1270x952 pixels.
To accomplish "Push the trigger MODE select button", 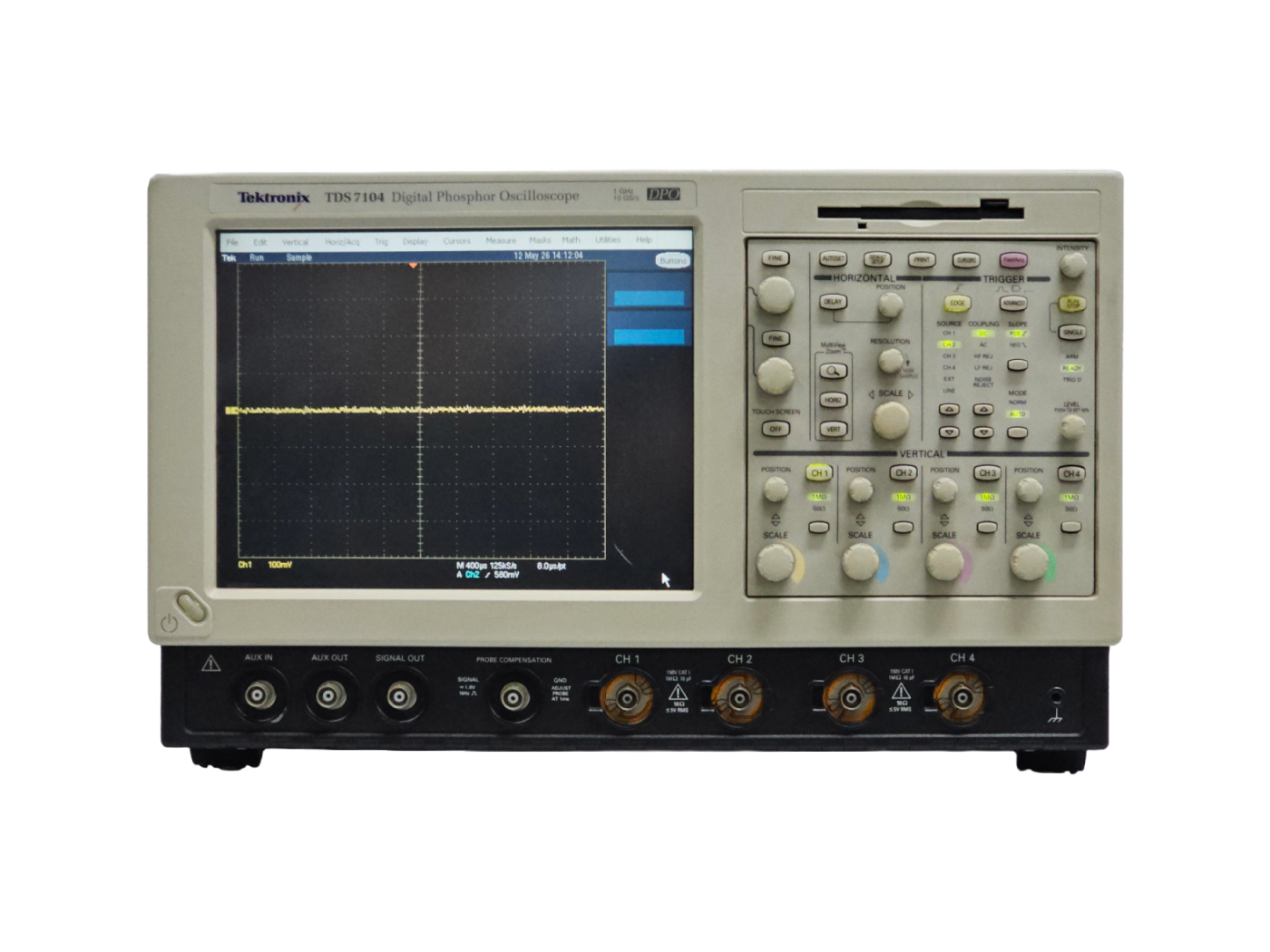I will tap(1018, 432).
